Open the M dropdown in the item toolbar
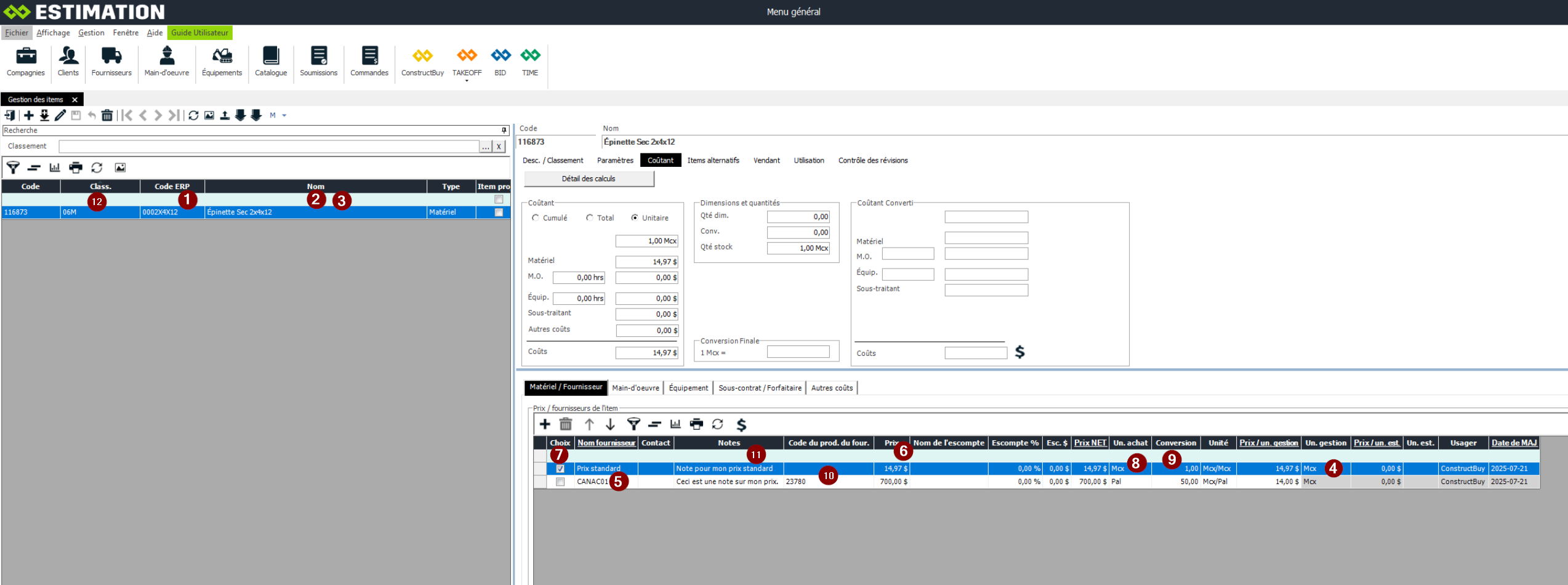 tap(284, 116)
